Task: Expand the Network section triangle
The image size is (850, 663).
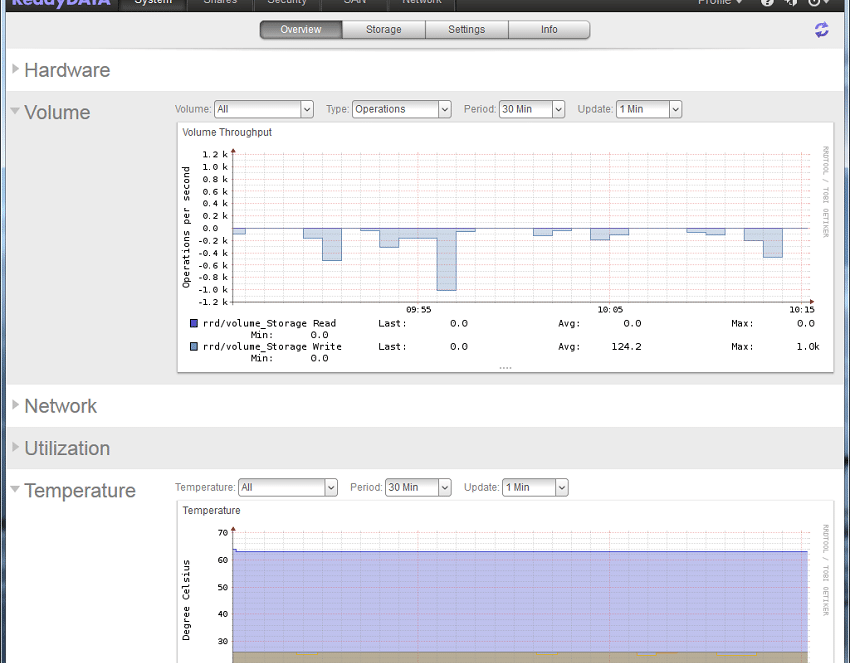Action: pyautogui.click(x=16, y=405)
